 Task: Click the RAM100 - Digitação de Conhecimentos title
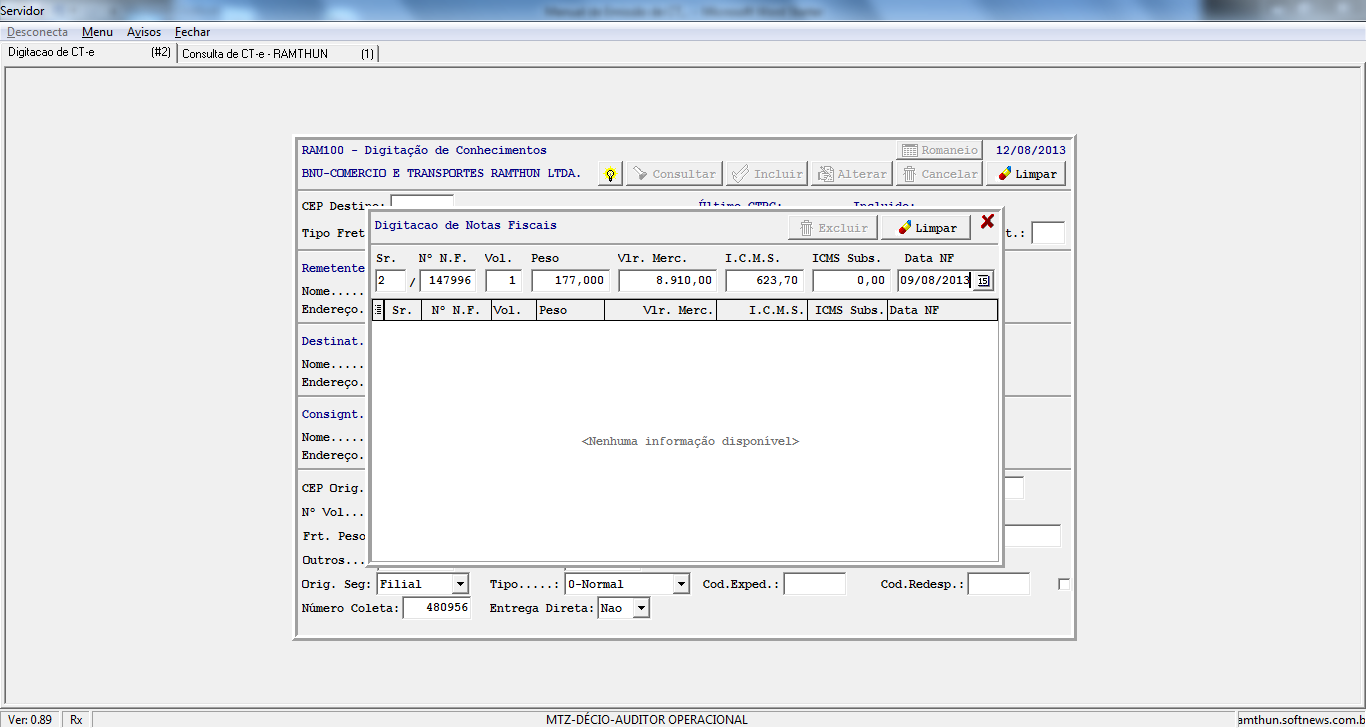[424, 150]
